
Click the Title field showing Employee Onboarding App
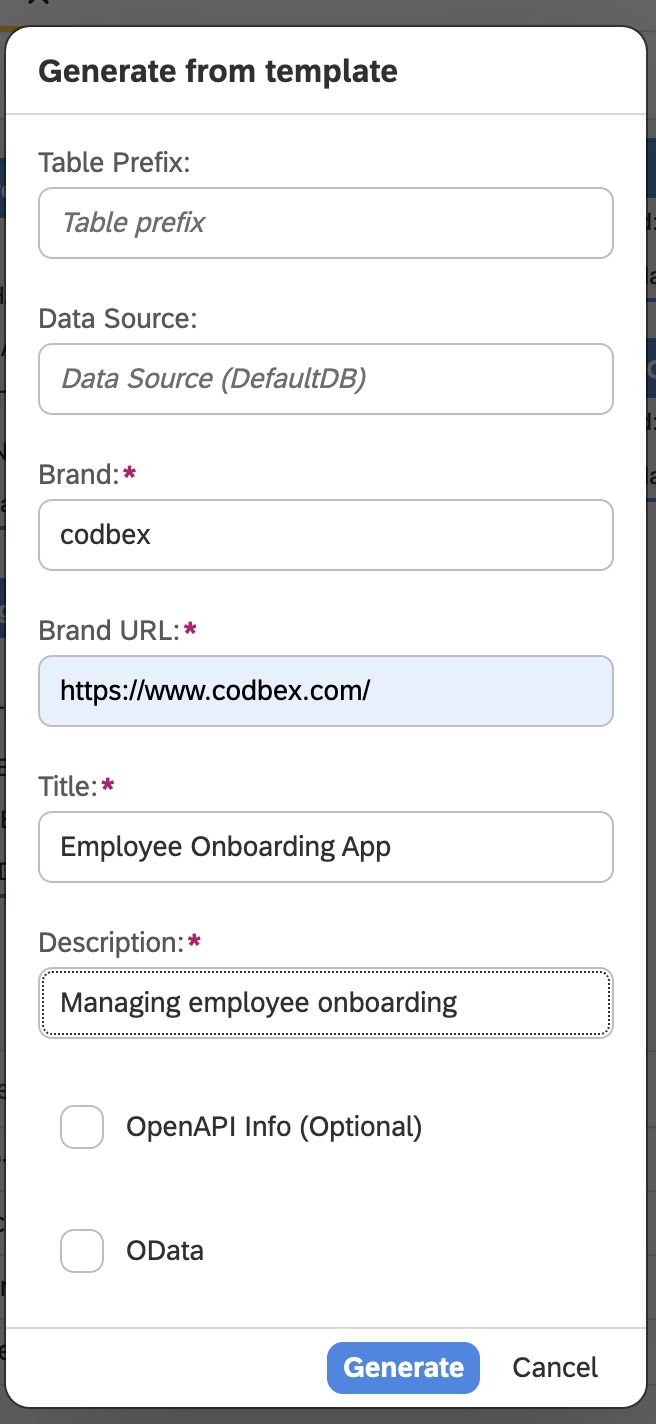(326, 847)
